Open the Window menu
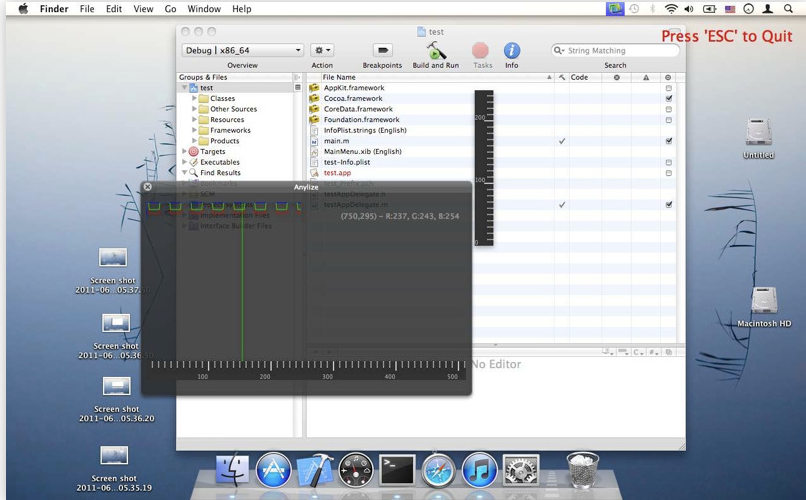This screenshot has width=806, height=500. (x=204, y=9)
